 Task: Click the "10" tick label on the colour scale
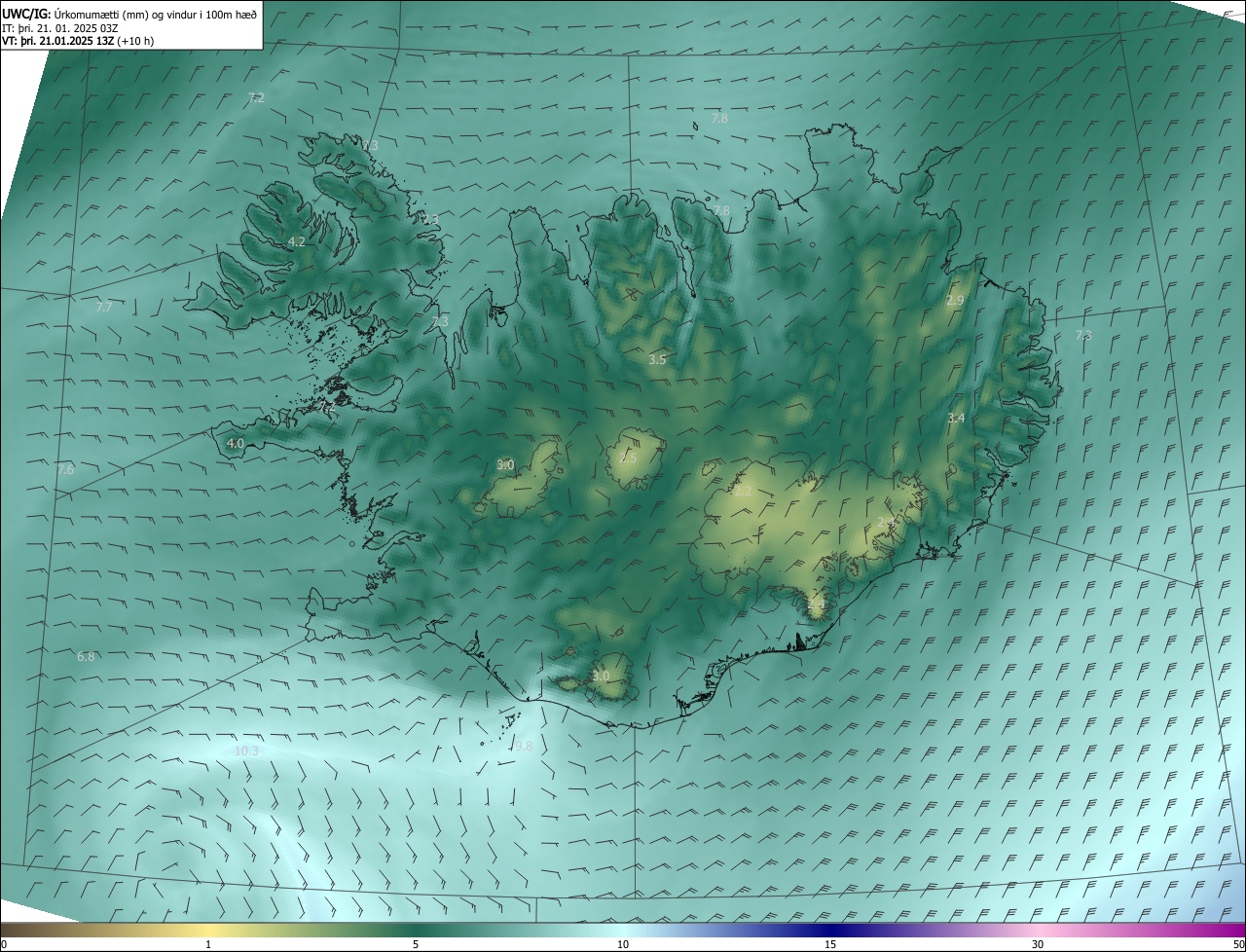tap(623, 945)
